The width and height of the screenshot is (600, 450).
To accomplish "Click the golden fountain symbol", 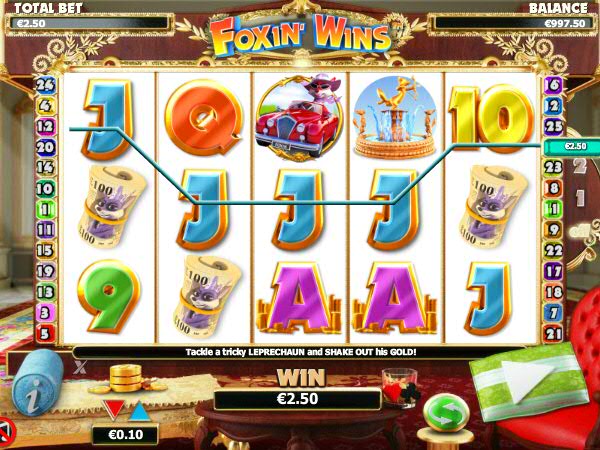I will click(395, 117).
